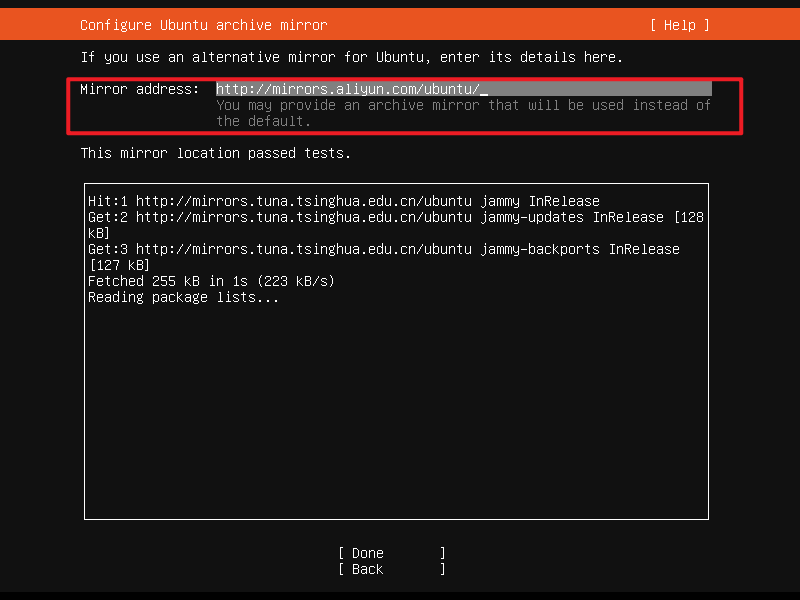Click the 'Mirror address:' field label
Image resolution: width=800 pixels, height=600 pixels.
(x=140, y=89)
